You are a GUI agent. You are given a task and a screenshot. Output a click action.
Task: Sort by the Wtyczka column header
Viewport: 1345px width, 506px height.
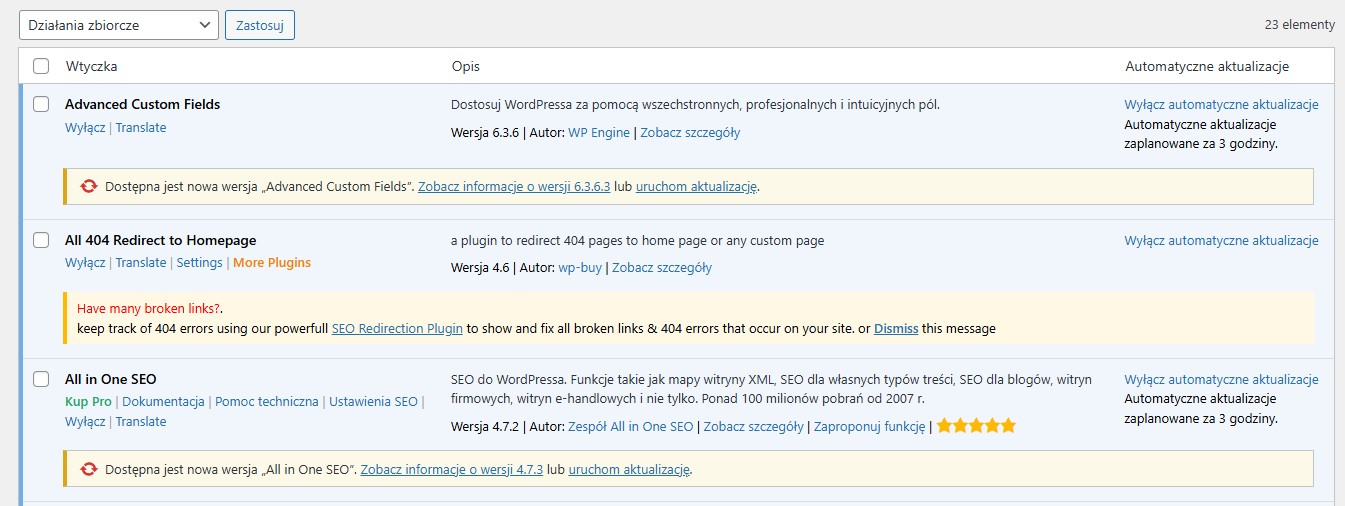click(x=92, y=66)
